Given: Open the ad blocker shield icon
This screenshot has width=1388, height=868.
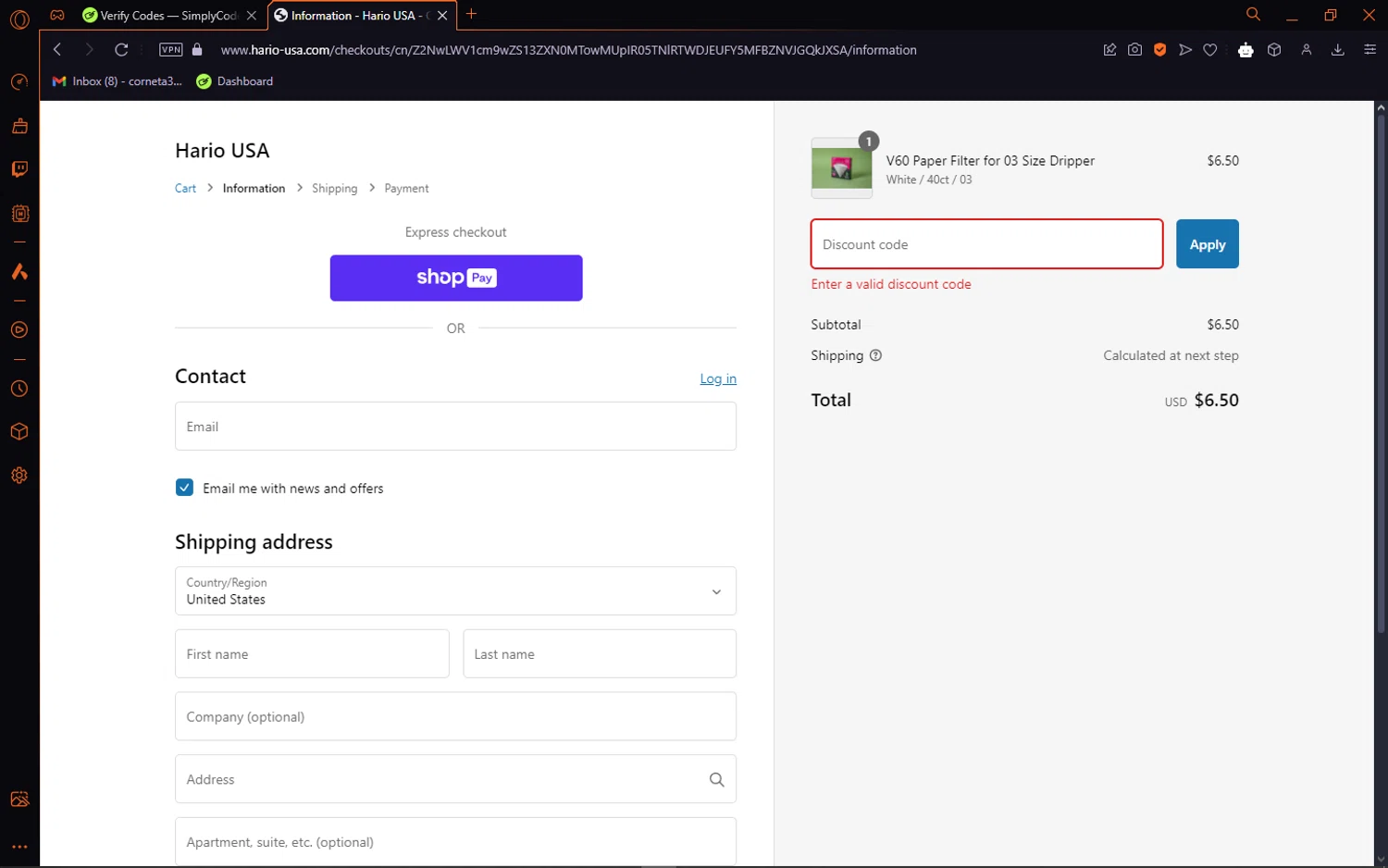Looking at the screenshot, I should point(1159,50).
